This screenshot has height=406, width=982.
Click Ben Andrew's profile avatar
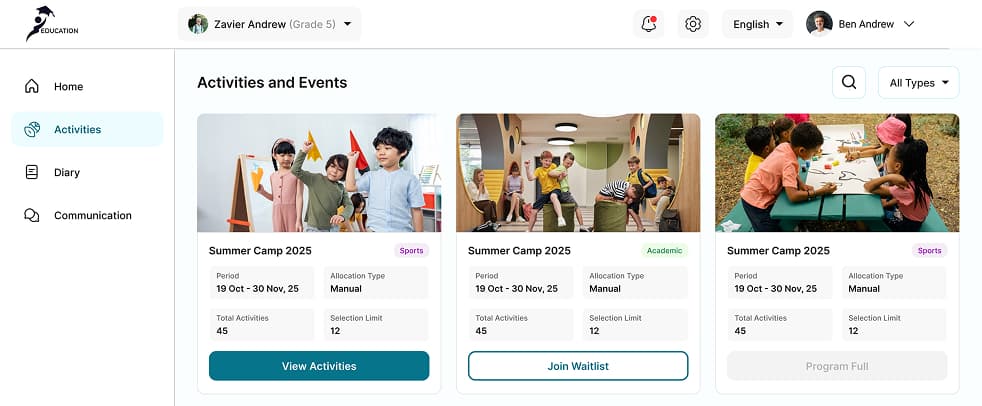819,24
